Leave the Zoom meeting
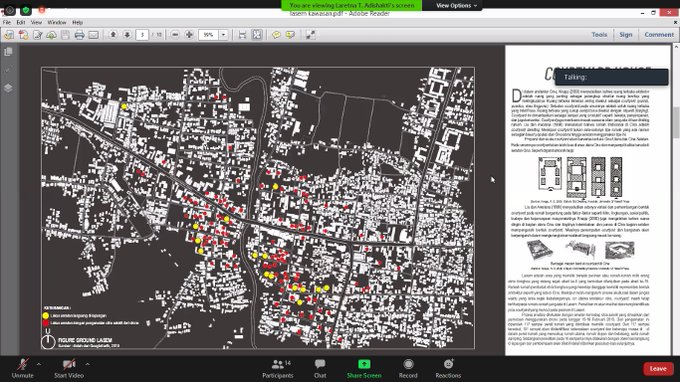Viewport: 680px width, 382px height. click(658, 369)
